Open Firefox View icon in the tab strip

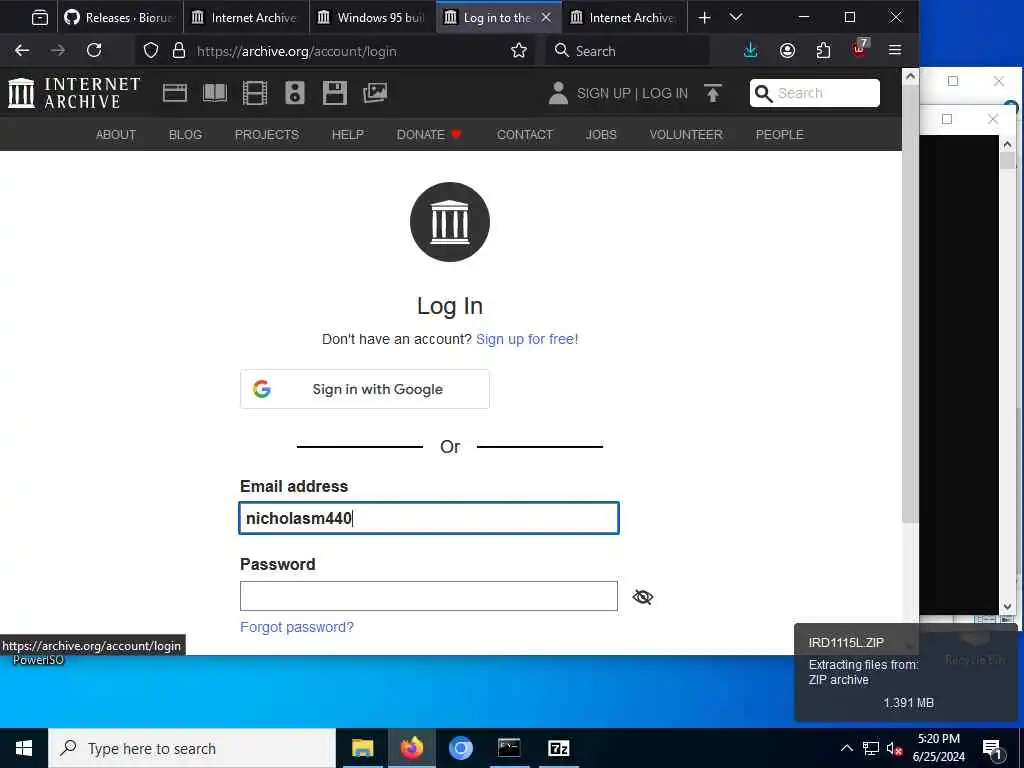click(x=40, y=18)
